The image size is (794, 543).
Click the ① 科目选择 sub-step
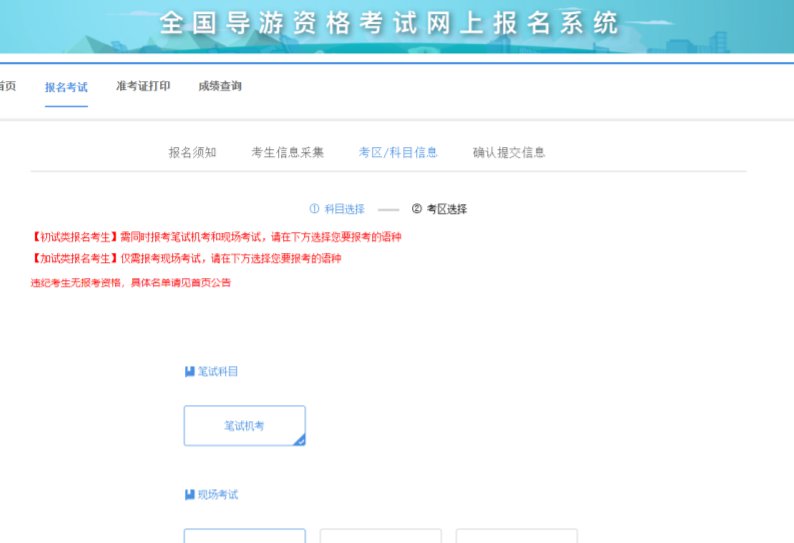[337, 209]
